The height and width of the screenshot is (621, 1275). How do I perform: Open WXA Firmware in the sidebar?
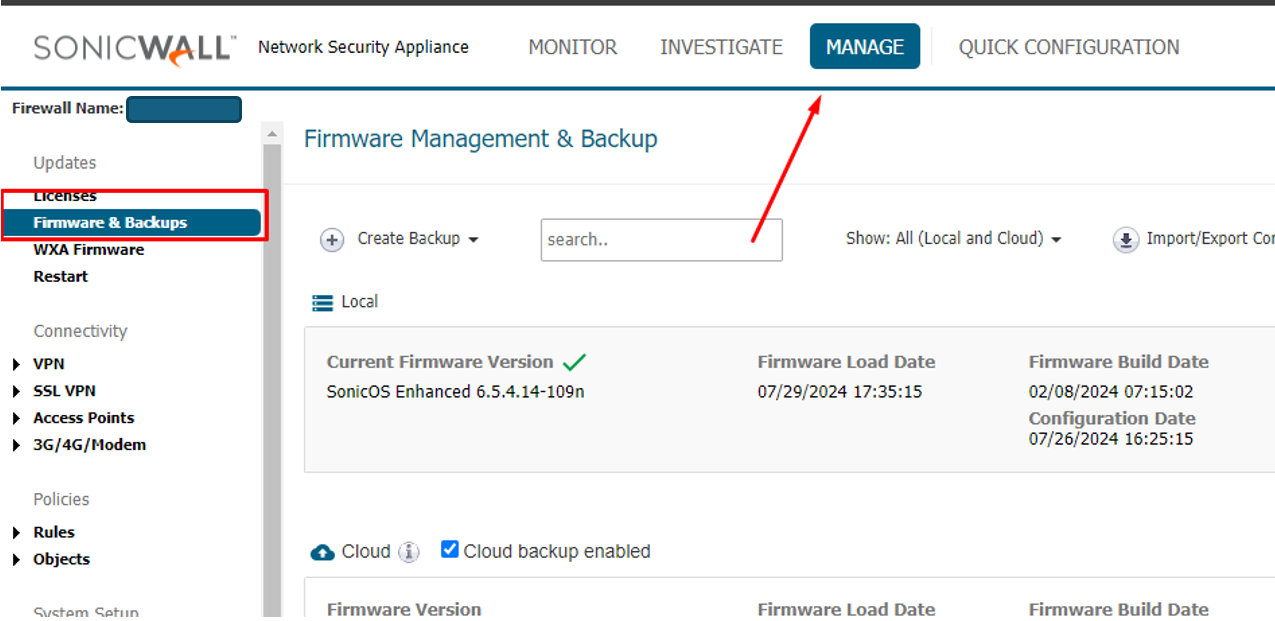(89, 250)
